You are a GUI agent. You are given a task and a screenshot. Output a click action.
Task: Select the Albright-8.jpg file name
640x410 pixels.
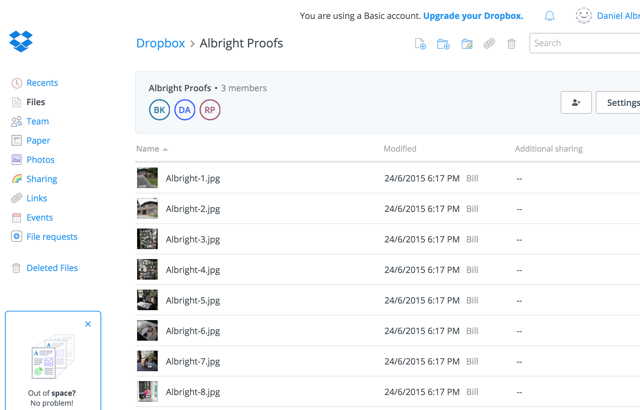point(193,392)
